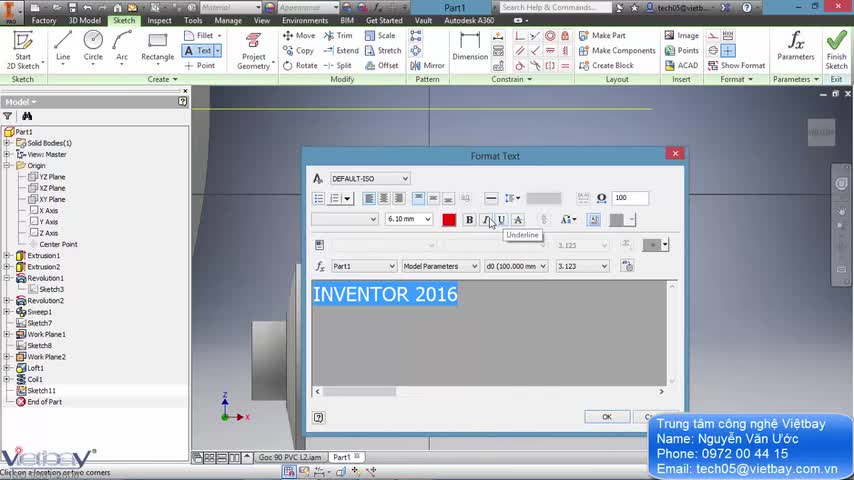Click the Move tool
Screen dimensions: 854x480
299,35
